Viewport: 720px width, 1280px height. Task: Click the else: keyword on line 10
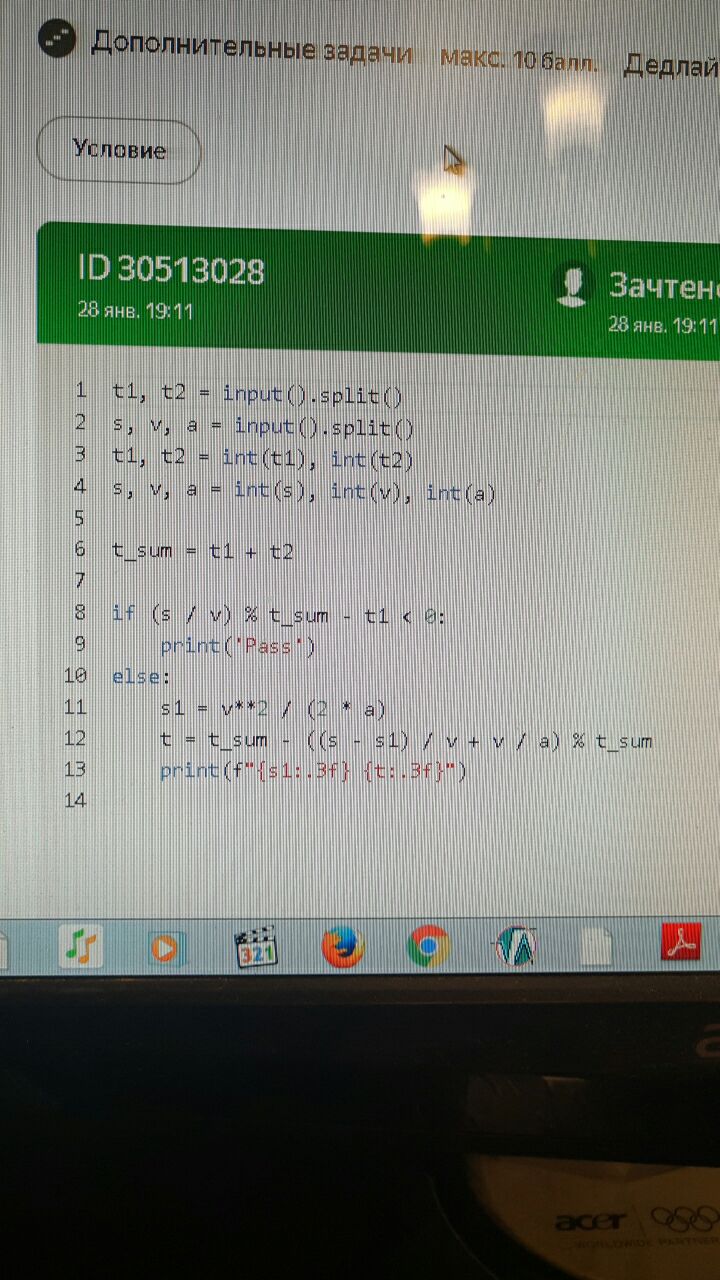point(141,676)
